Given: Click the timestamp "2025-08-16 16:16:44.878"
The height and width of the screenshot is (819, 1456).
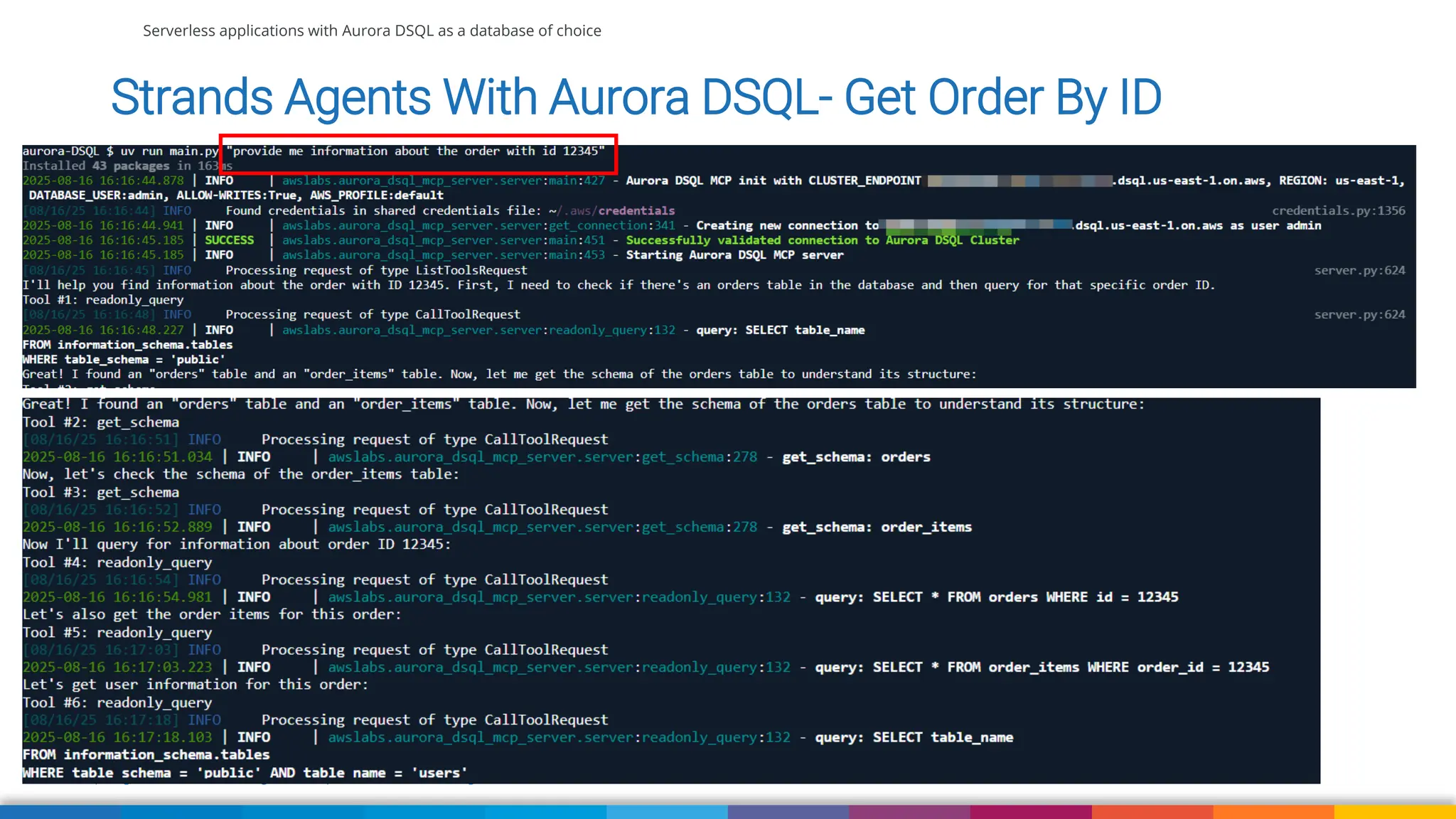Looking at the screenshot, I should [103, 181].
